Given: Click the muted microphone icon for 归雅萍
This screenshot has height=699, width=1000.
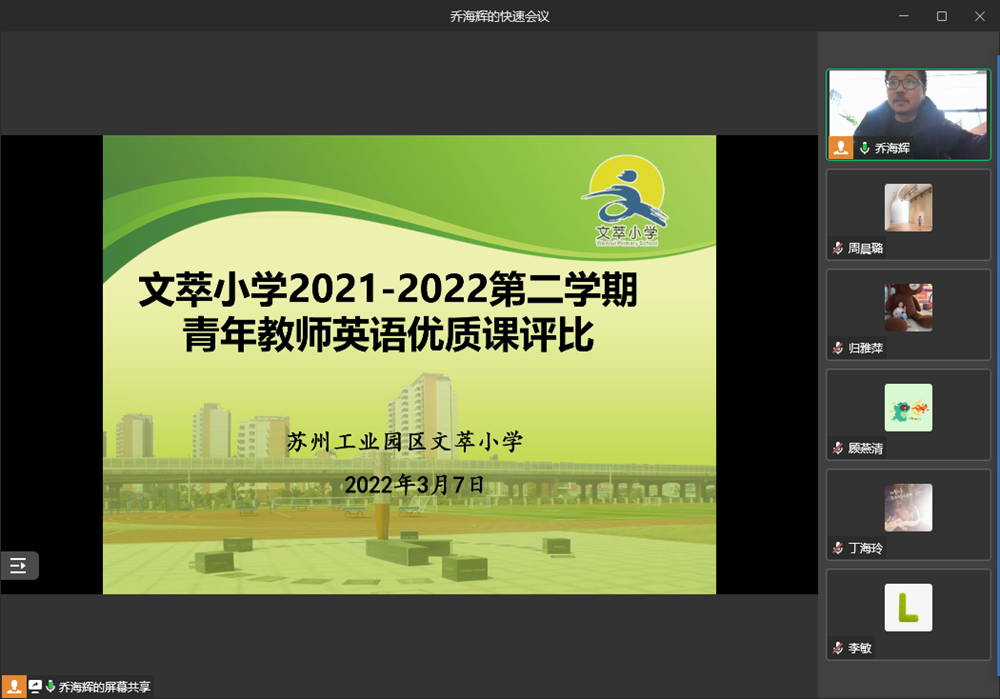Looking at the screenshot, I should pos(838,348).
